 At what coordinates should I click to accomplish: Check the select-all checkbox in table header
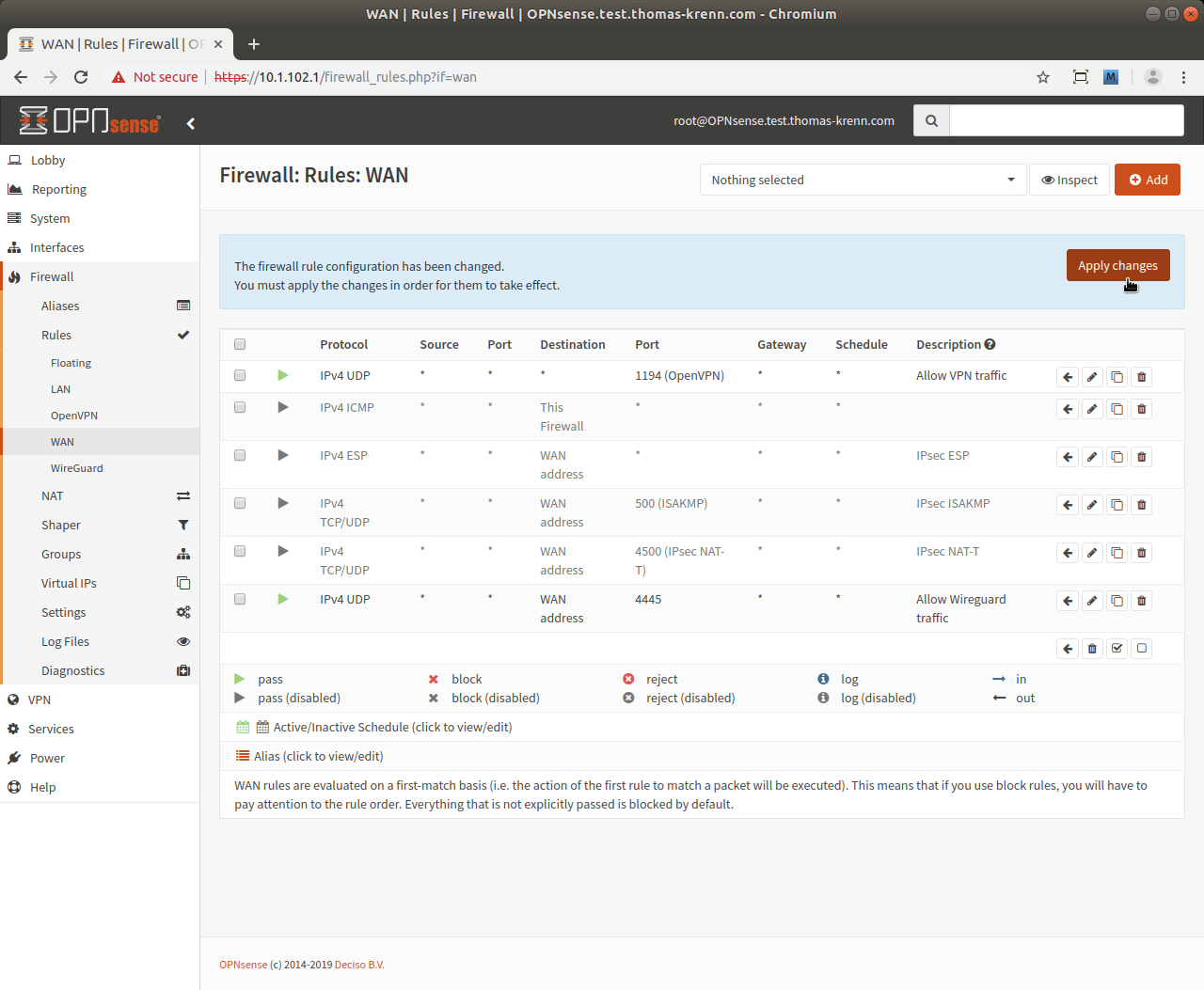coord(240,344)
